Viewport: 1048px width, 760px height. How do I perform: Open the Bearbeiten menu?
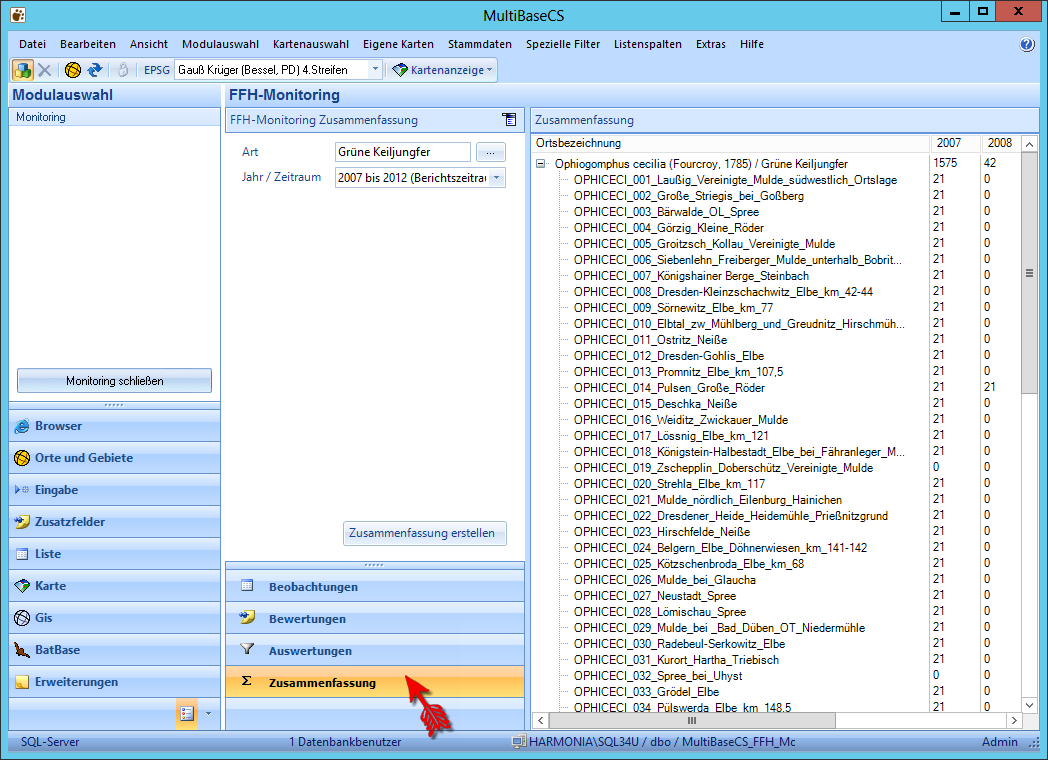[88, 44]
